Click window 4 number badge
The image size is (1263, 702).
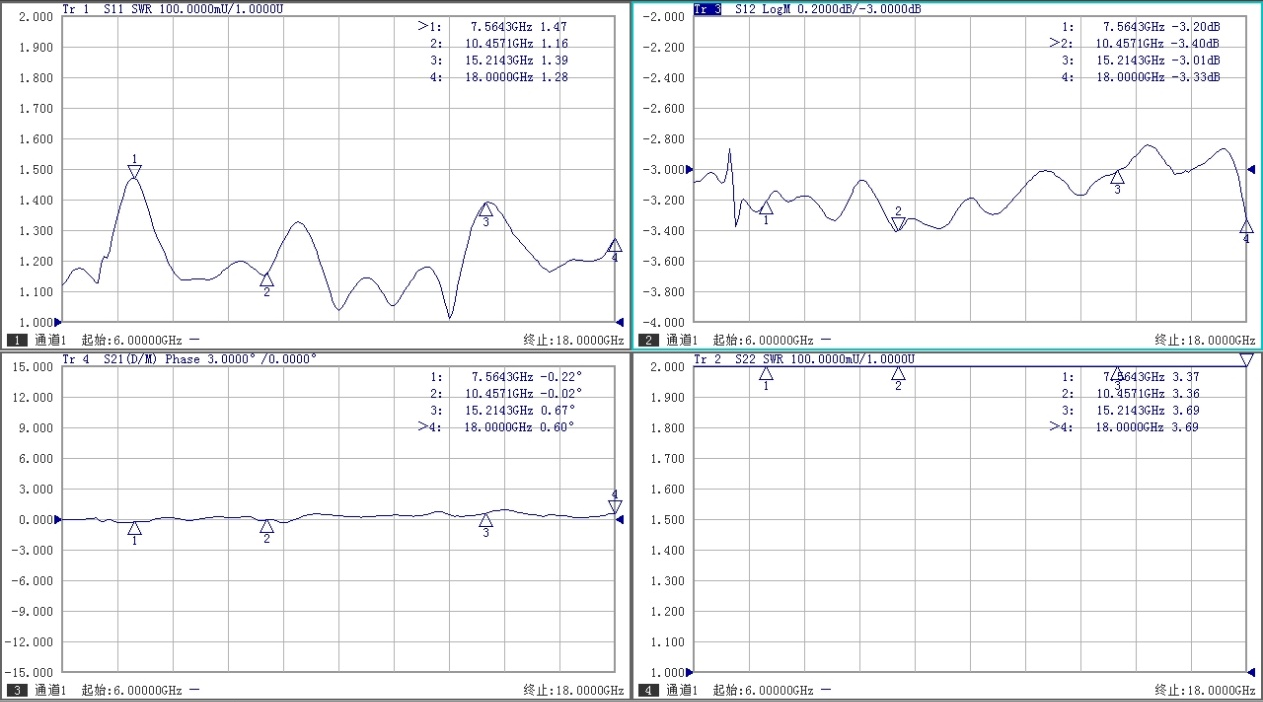[x=649, y=690]
